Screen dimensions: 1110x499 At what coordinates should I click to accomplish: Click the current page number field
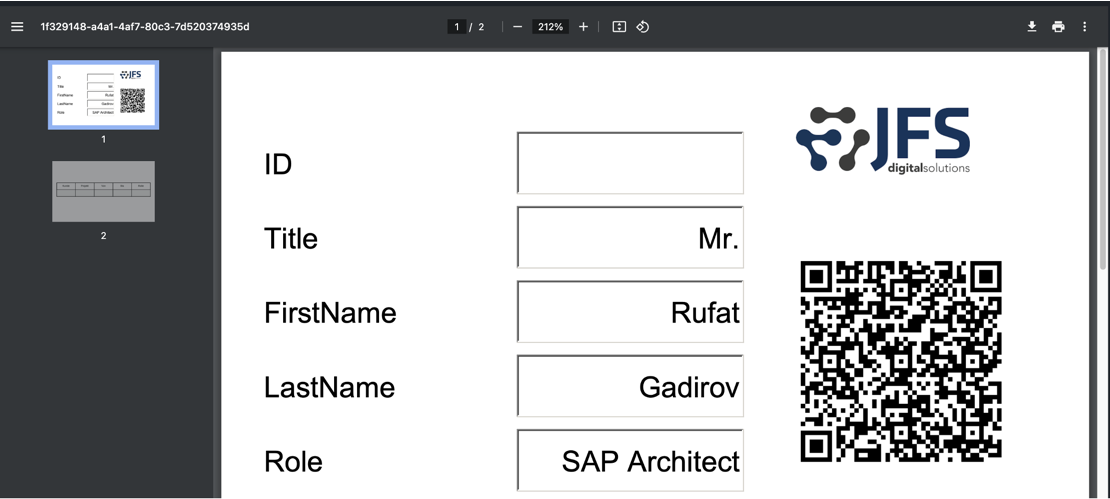pyautogui.click(x=457, y=27)
